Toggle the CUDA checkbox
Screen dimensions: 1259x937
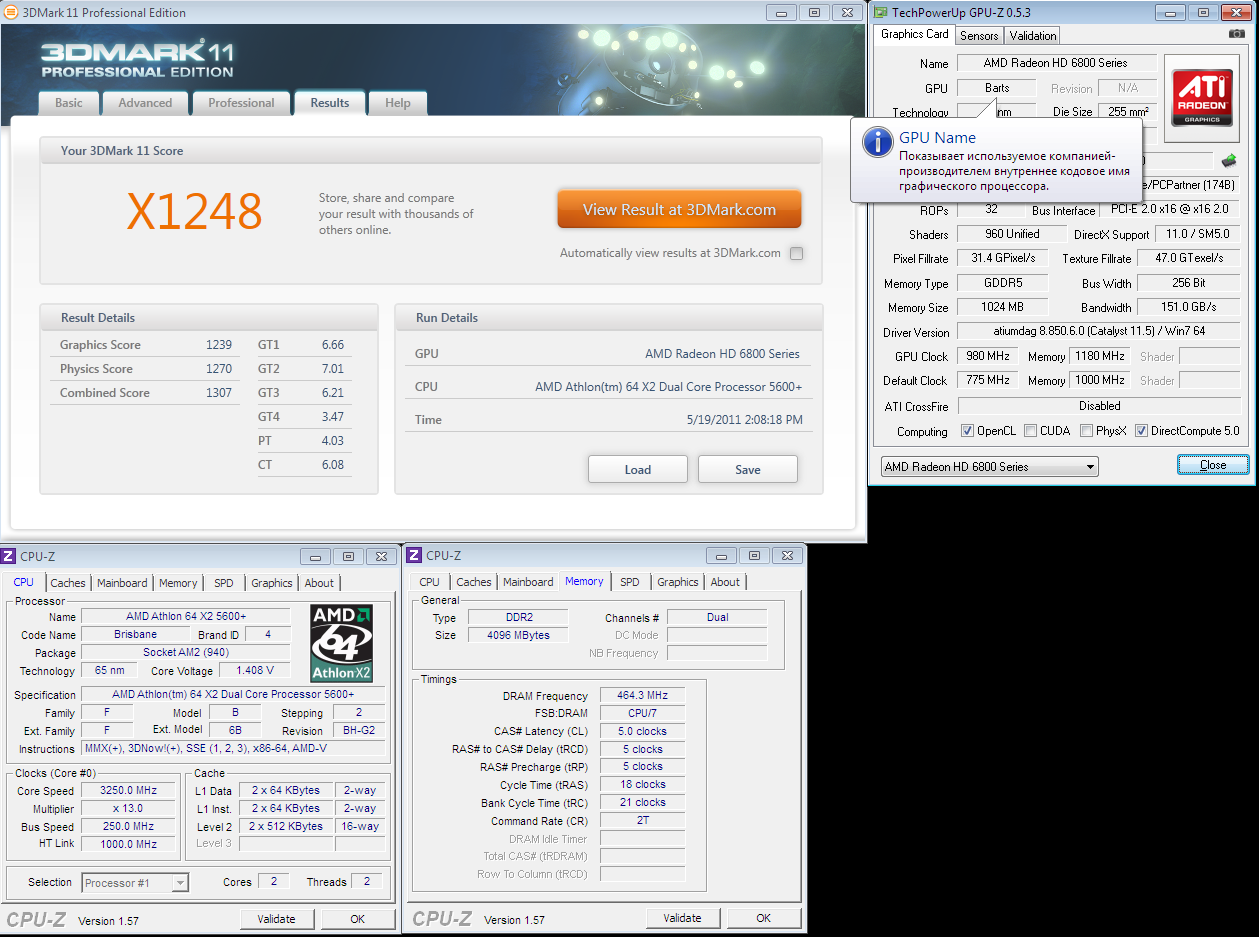click(1030, 431)
